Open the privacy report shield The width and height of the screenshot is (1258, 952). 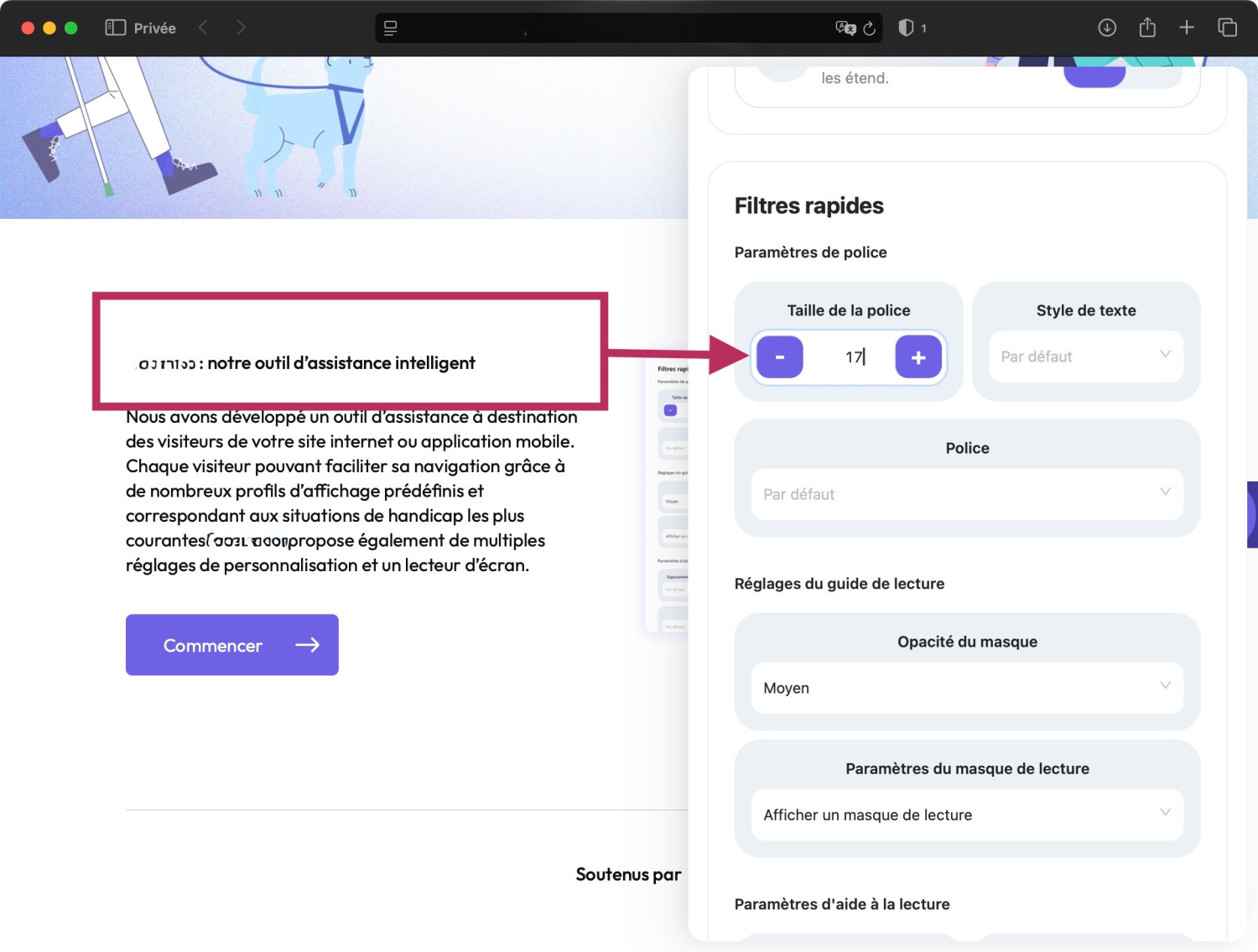pos(906,28)
